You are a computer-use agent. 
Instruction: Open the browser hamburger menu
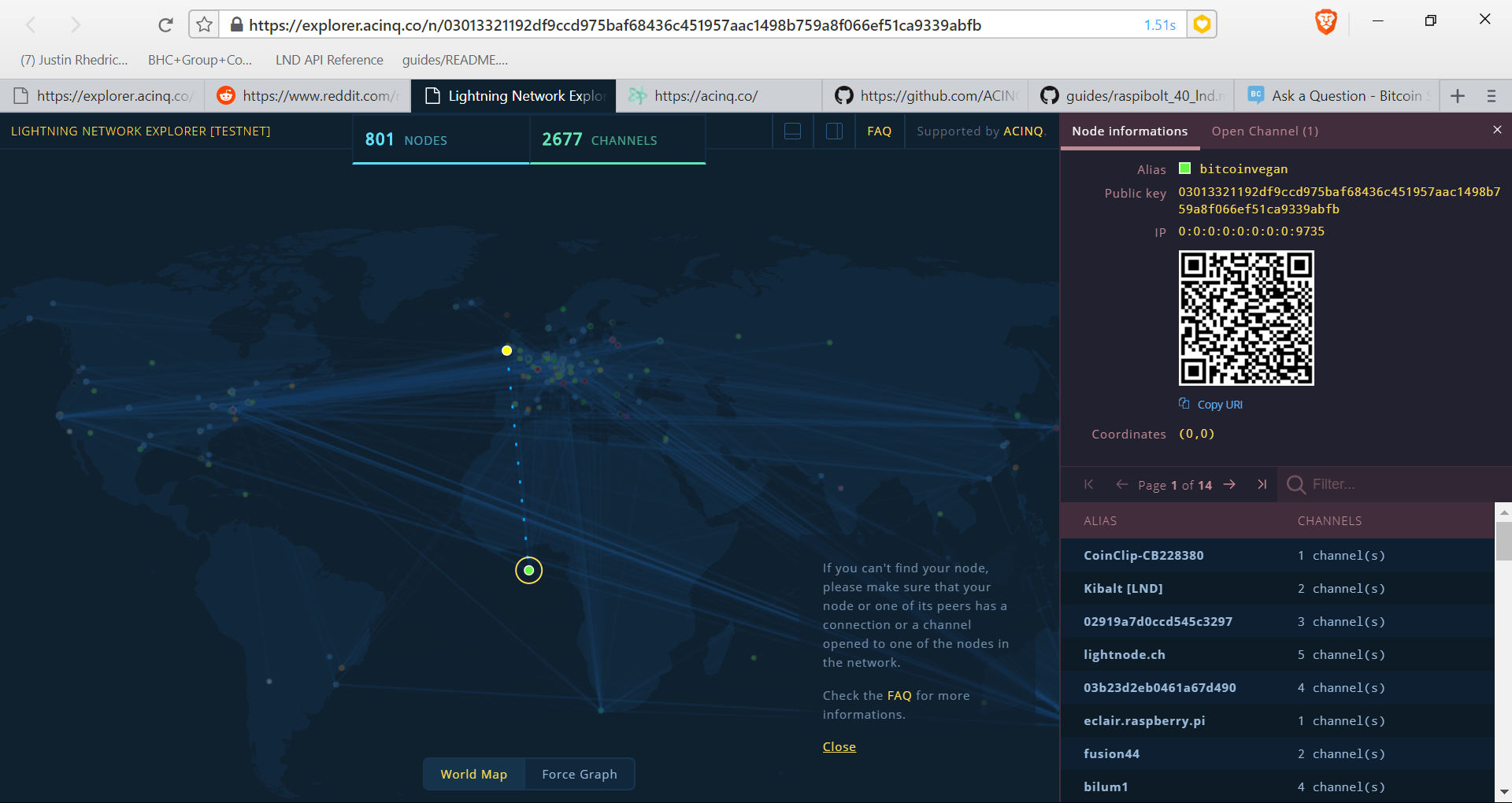point(1491,96)
